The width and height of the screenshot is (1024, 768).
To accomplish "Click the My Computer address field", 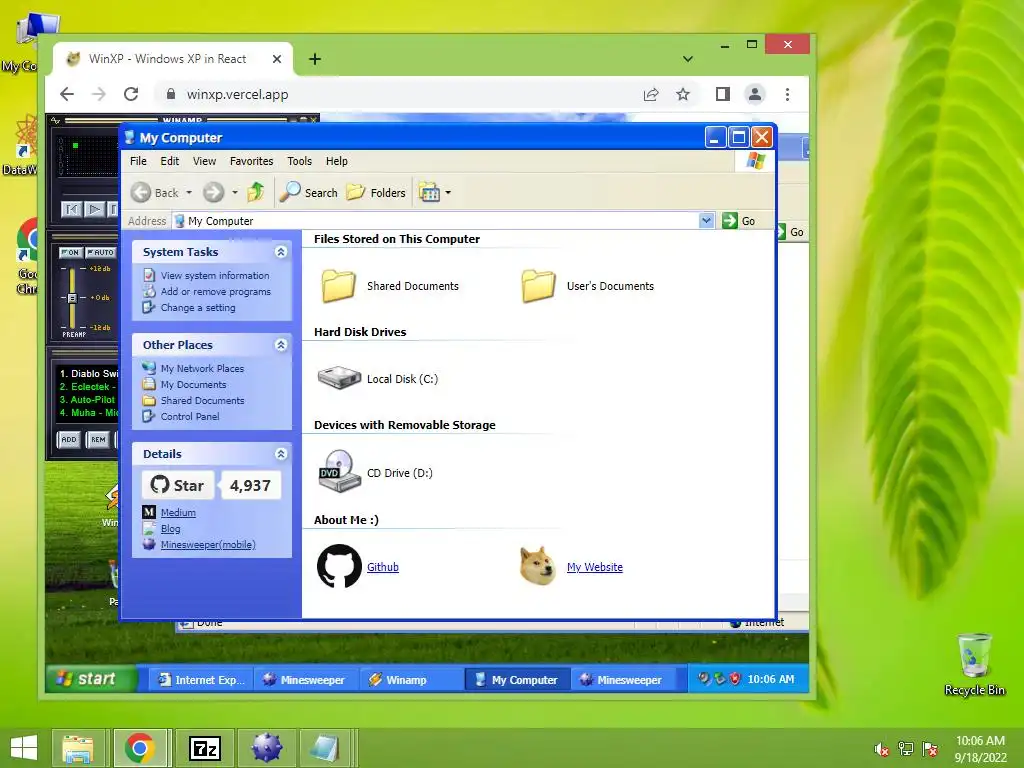I will tap(436, 221).
